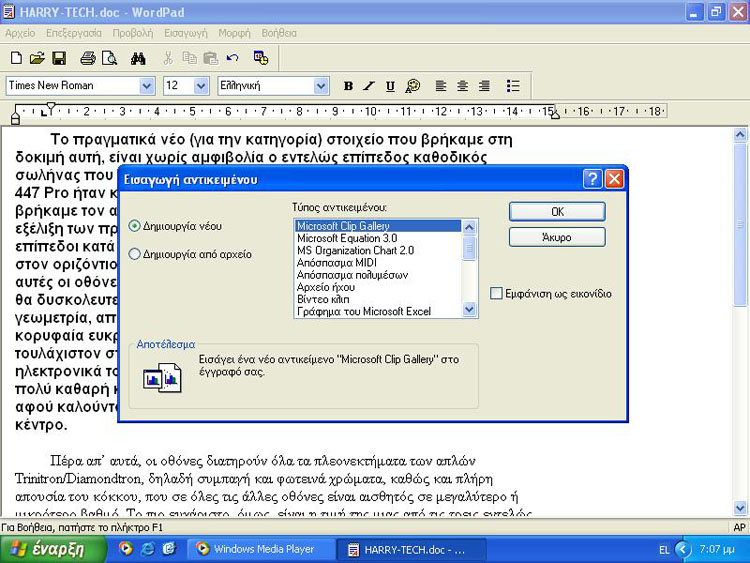The image size is (750, 563).
Task: Insert date and time icon
Action: [x=261, y=58]
